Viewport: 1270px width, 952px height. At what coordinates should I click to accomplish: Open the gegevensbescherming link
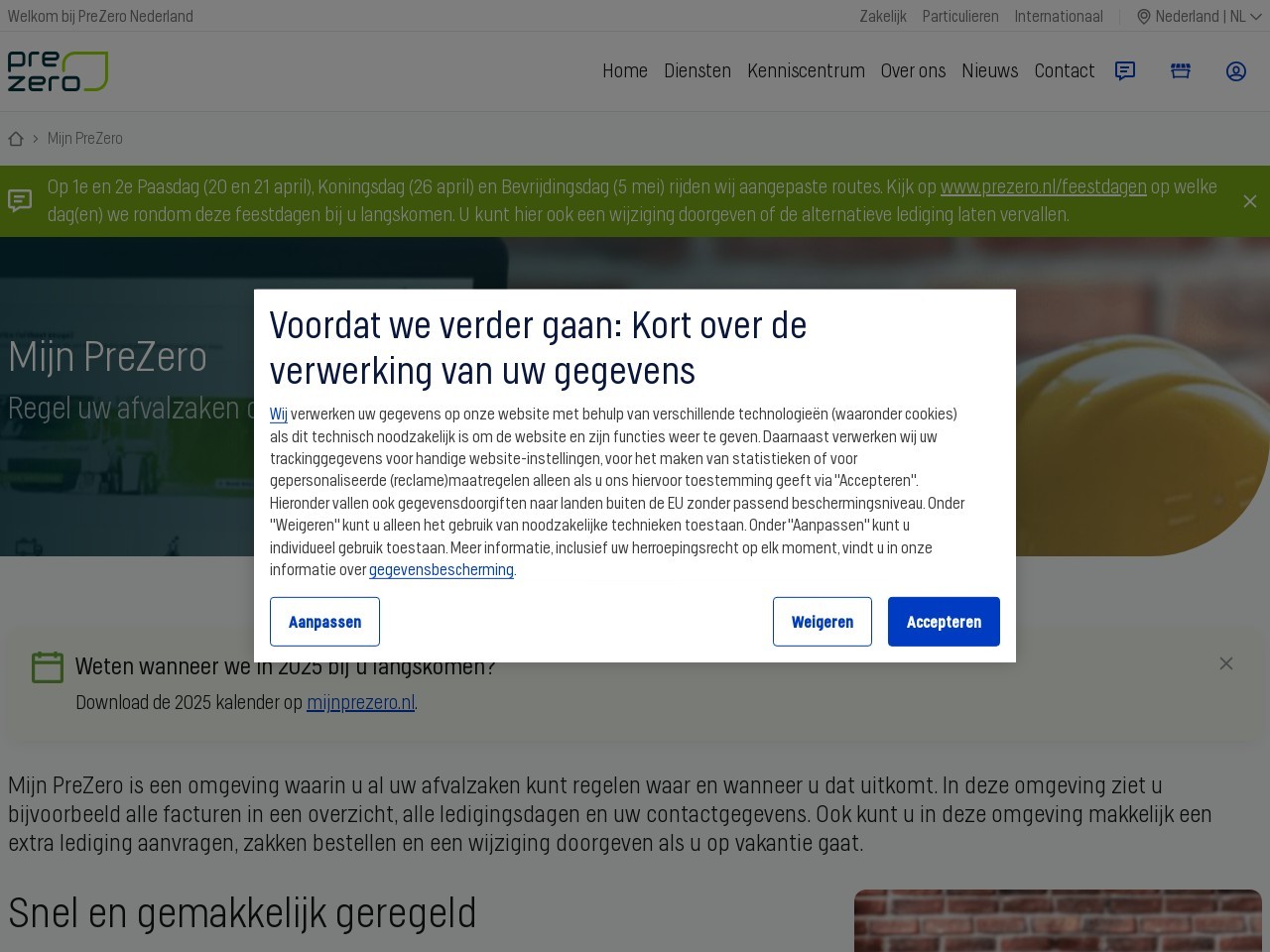pos(442,570)
